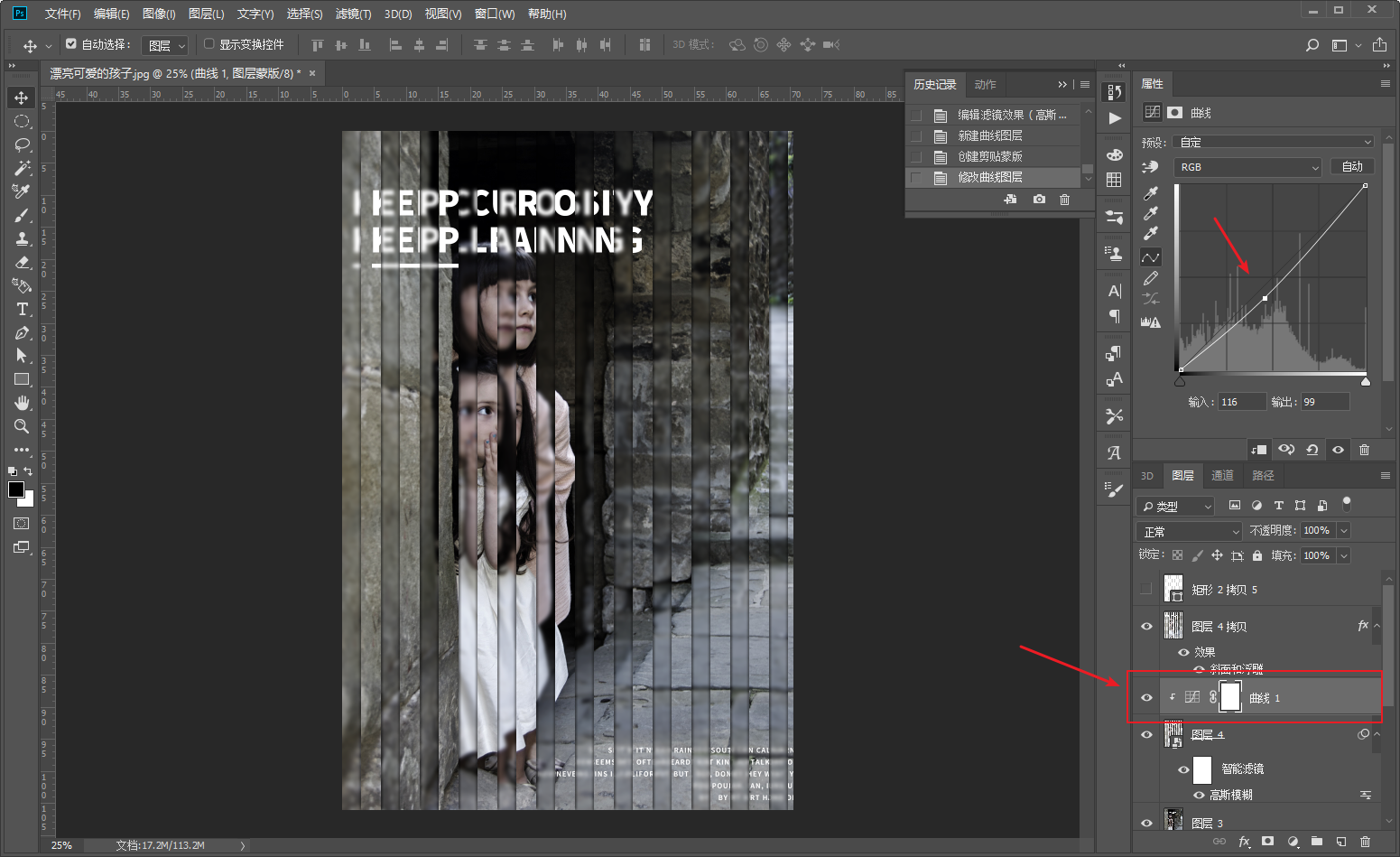The width and height of the screenshot is (1400, 857).
Task: Select the Brush tool
Action: coord(22,215)
